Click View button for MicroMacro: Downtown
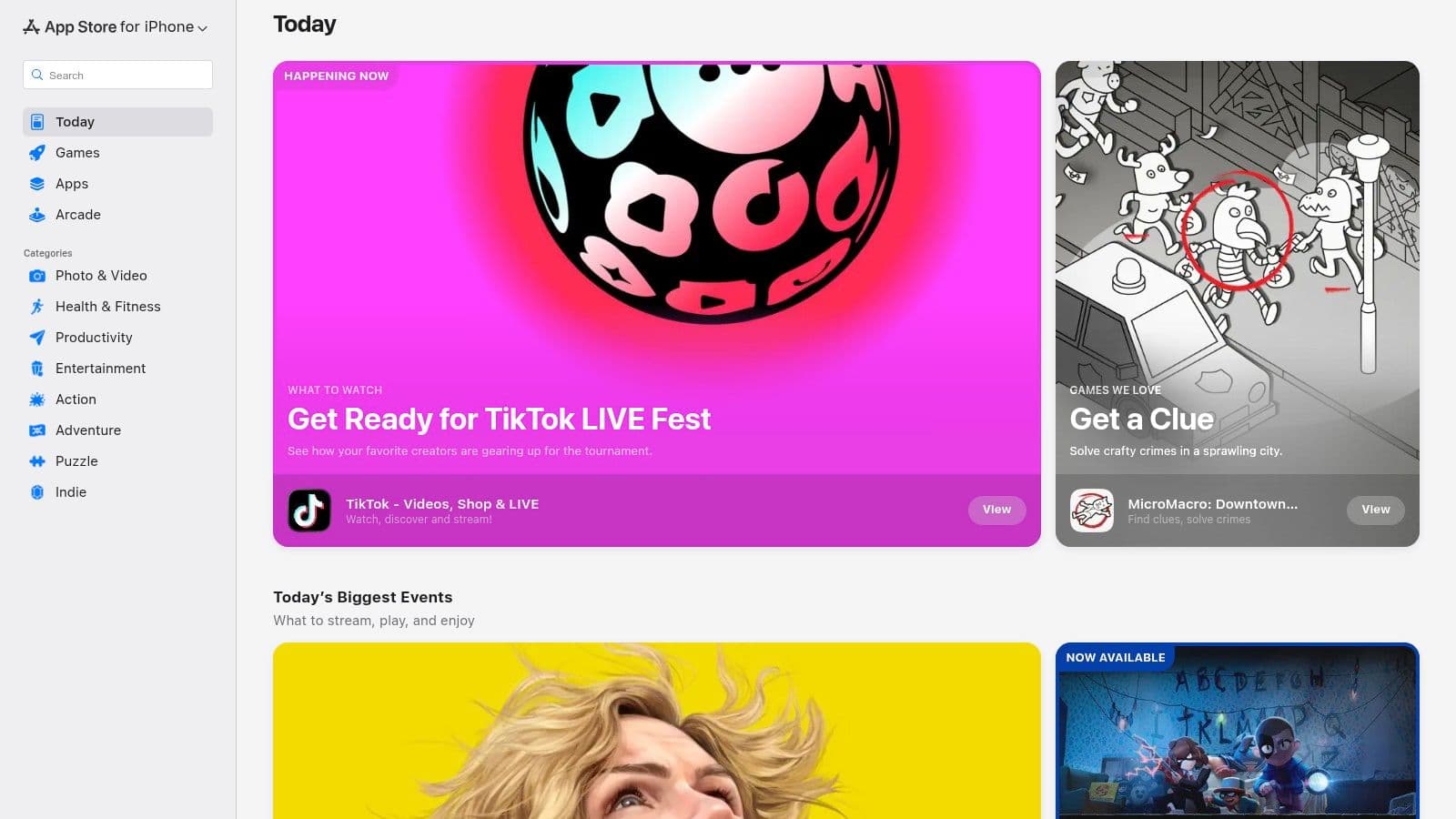The width and height of the screenshot is (1456, 819). [1375, 510]
